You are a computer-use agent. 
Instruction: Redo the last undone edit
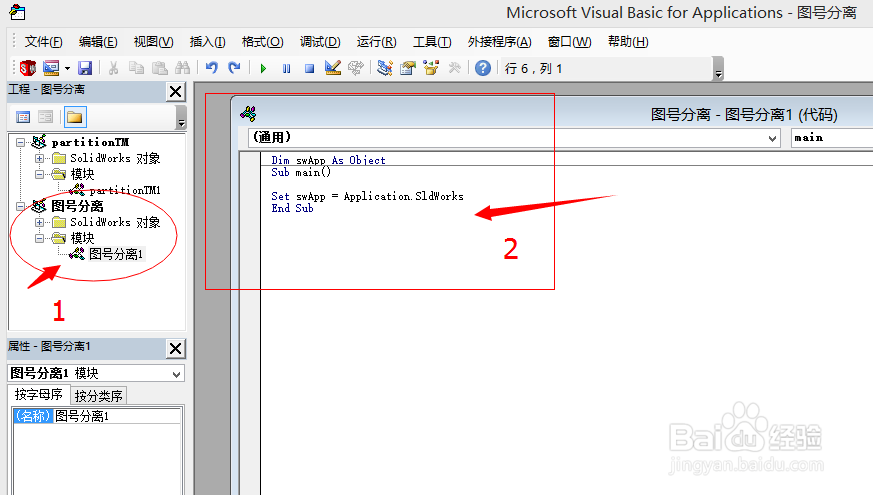(234, 68)
